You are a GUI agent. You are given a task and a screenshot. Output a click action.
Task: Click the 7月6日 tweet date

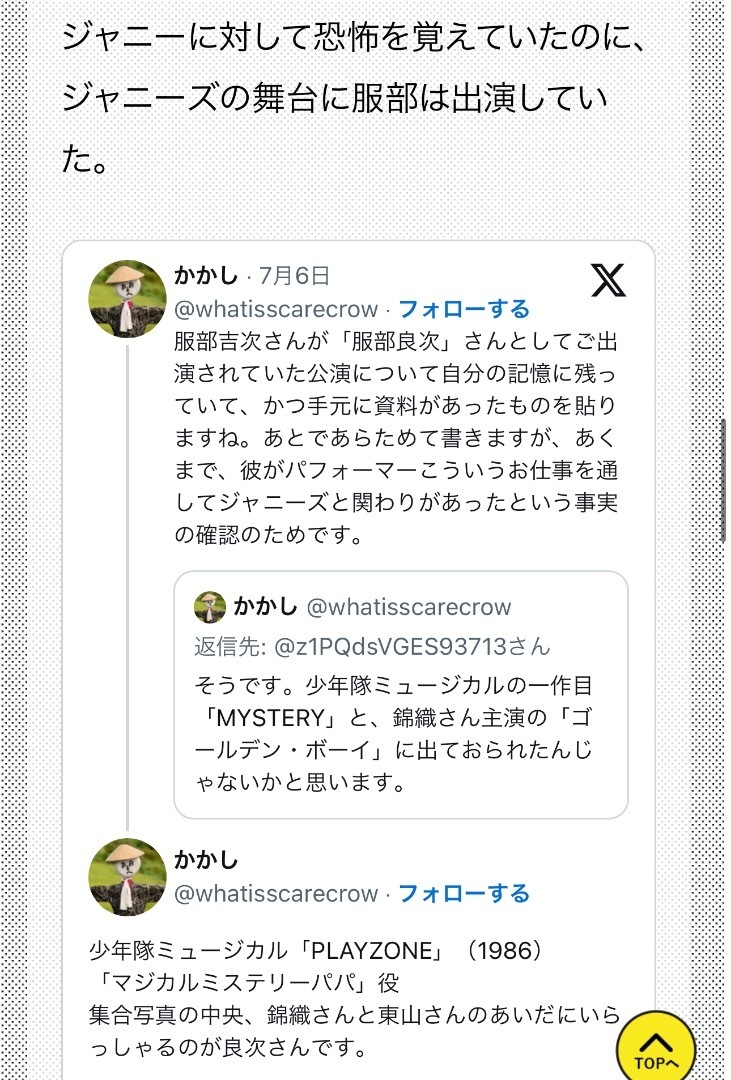click(294, 276)
